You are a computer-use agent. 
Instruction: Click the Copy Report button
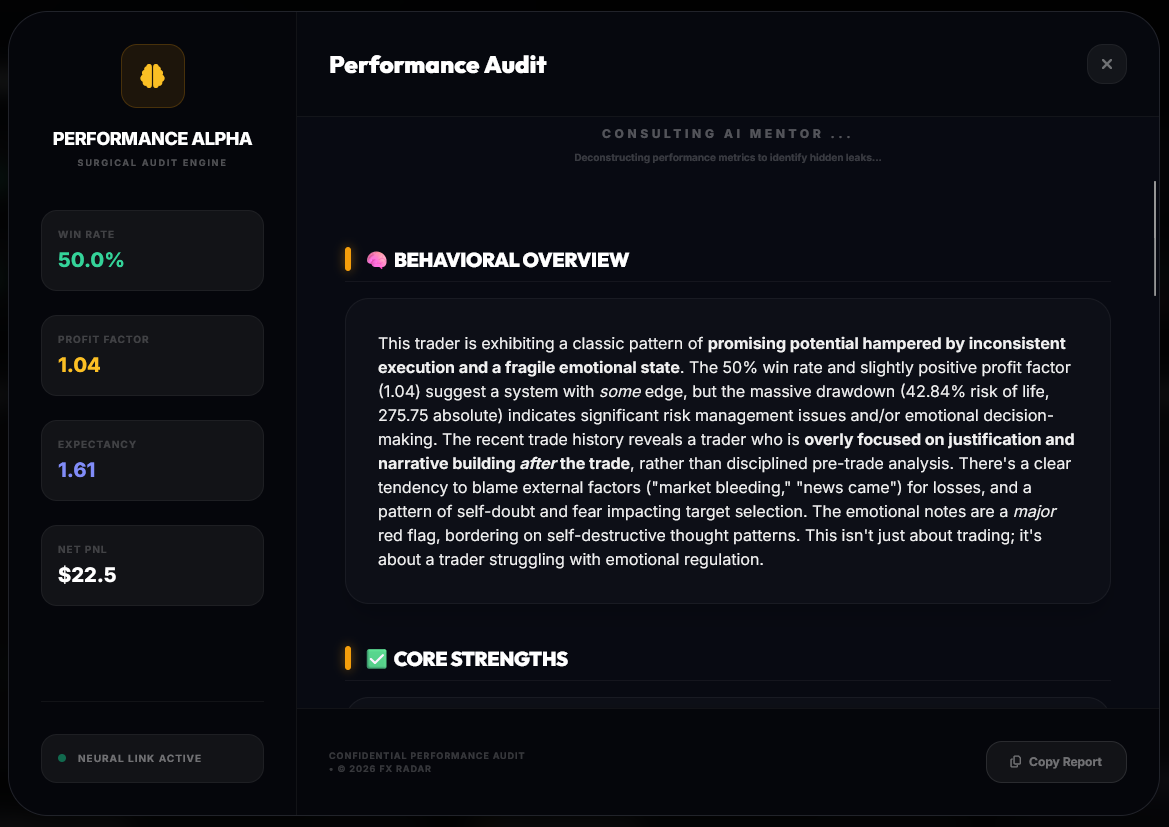pyautogui.click(x=1056, y=762)
